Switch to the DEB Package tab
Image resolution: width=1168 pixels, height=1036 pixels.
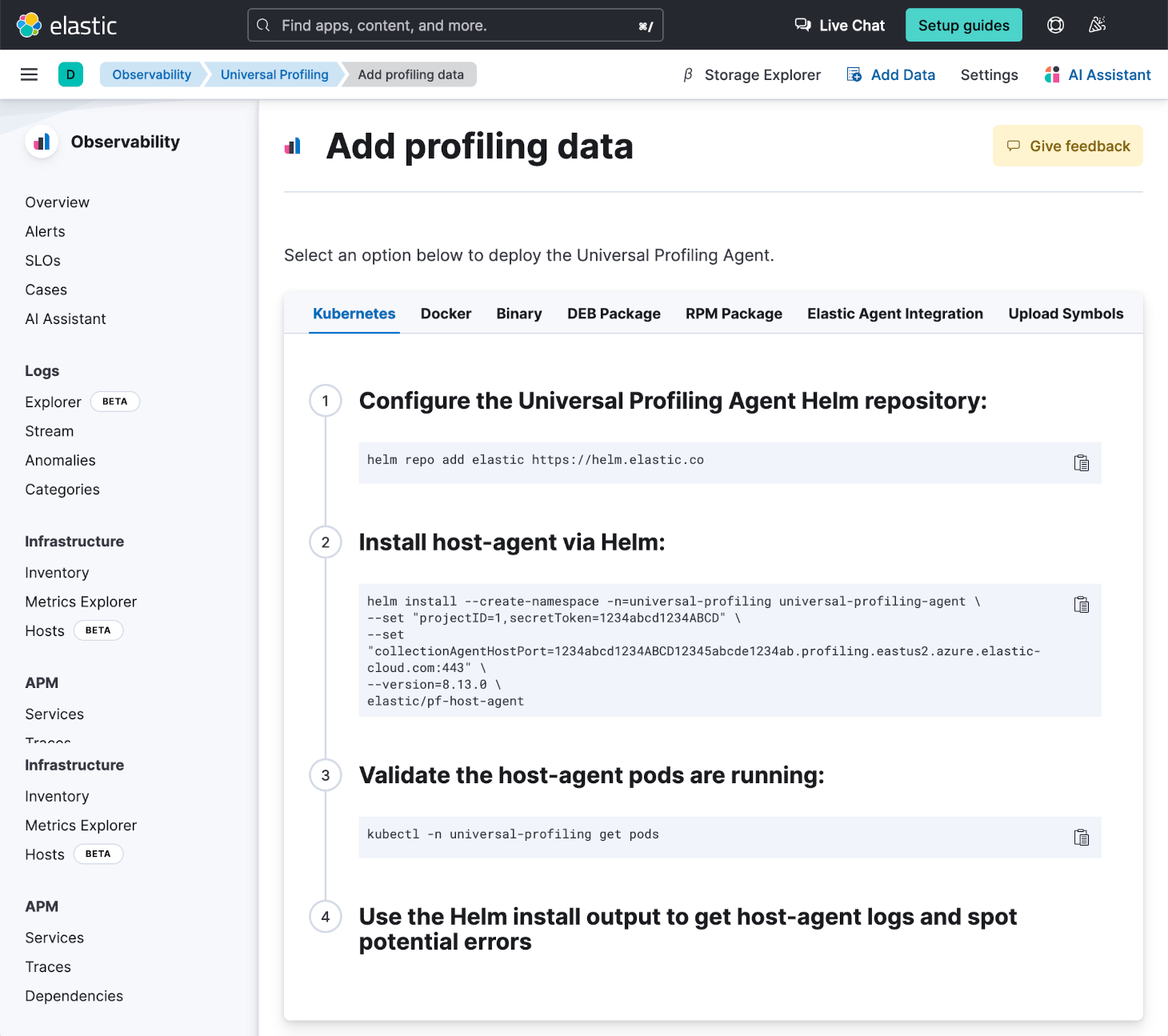pos(614,314)
